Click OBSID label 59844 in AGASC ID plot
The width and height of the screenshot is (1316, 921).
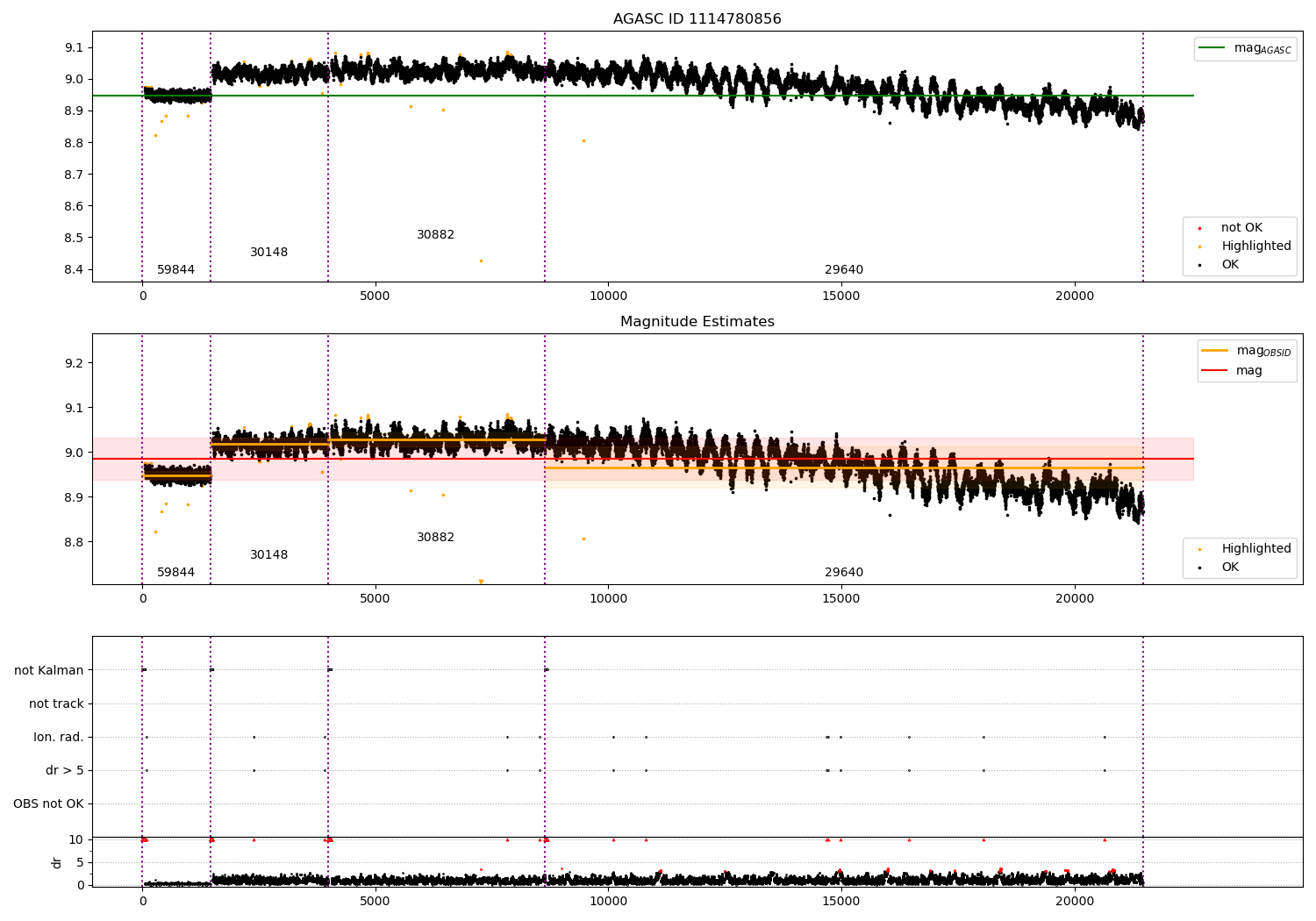point(175,270)
